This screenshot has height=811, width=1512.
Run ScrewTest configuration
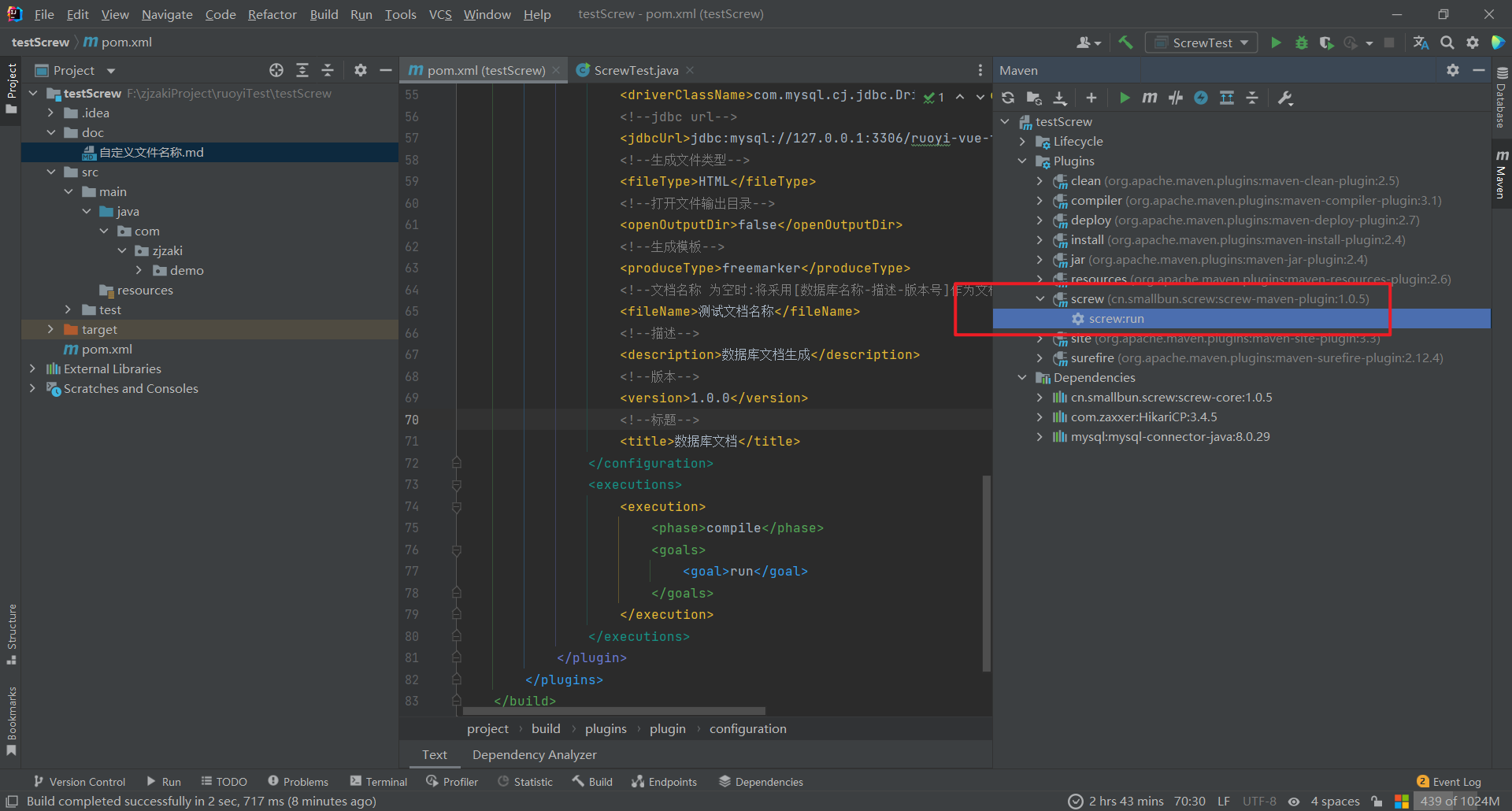coord(1276,43)
